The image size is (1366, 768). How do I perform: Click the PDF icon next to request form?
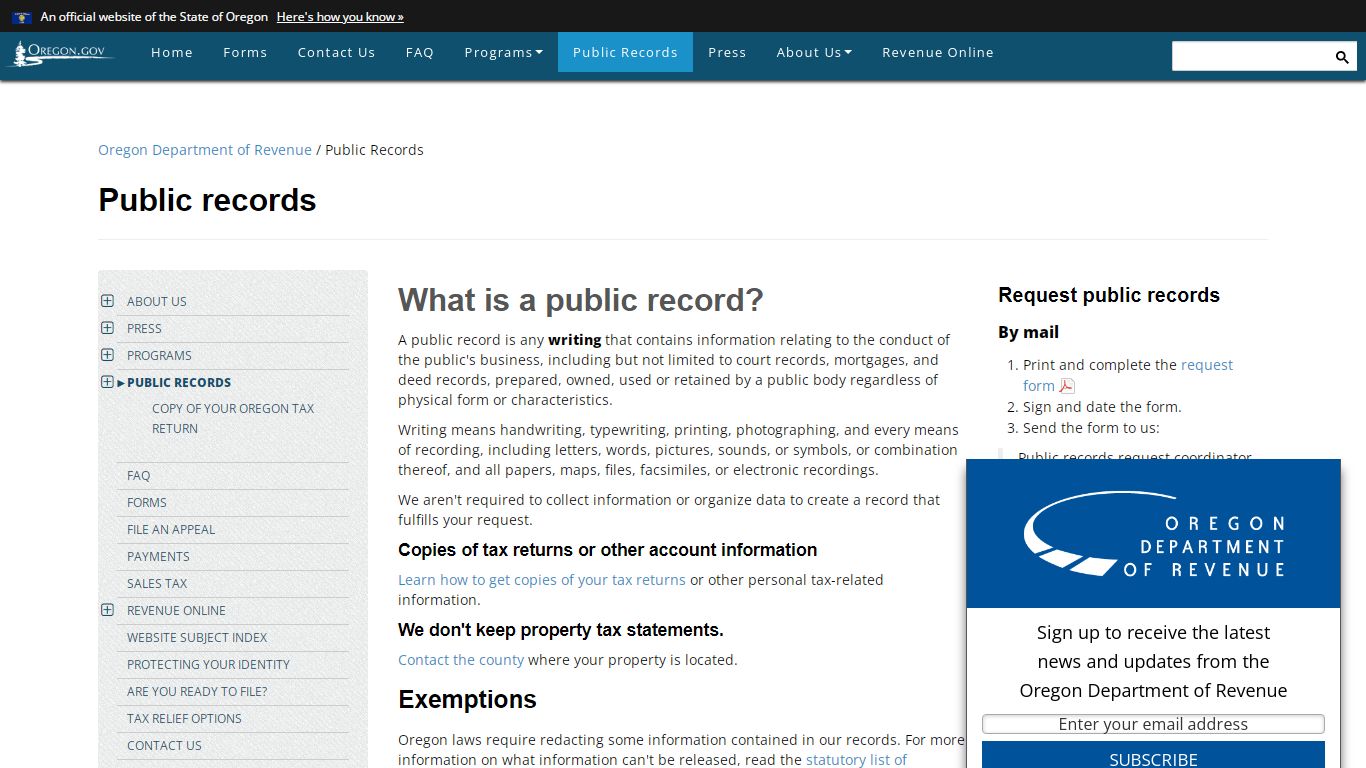point(1067,386)
